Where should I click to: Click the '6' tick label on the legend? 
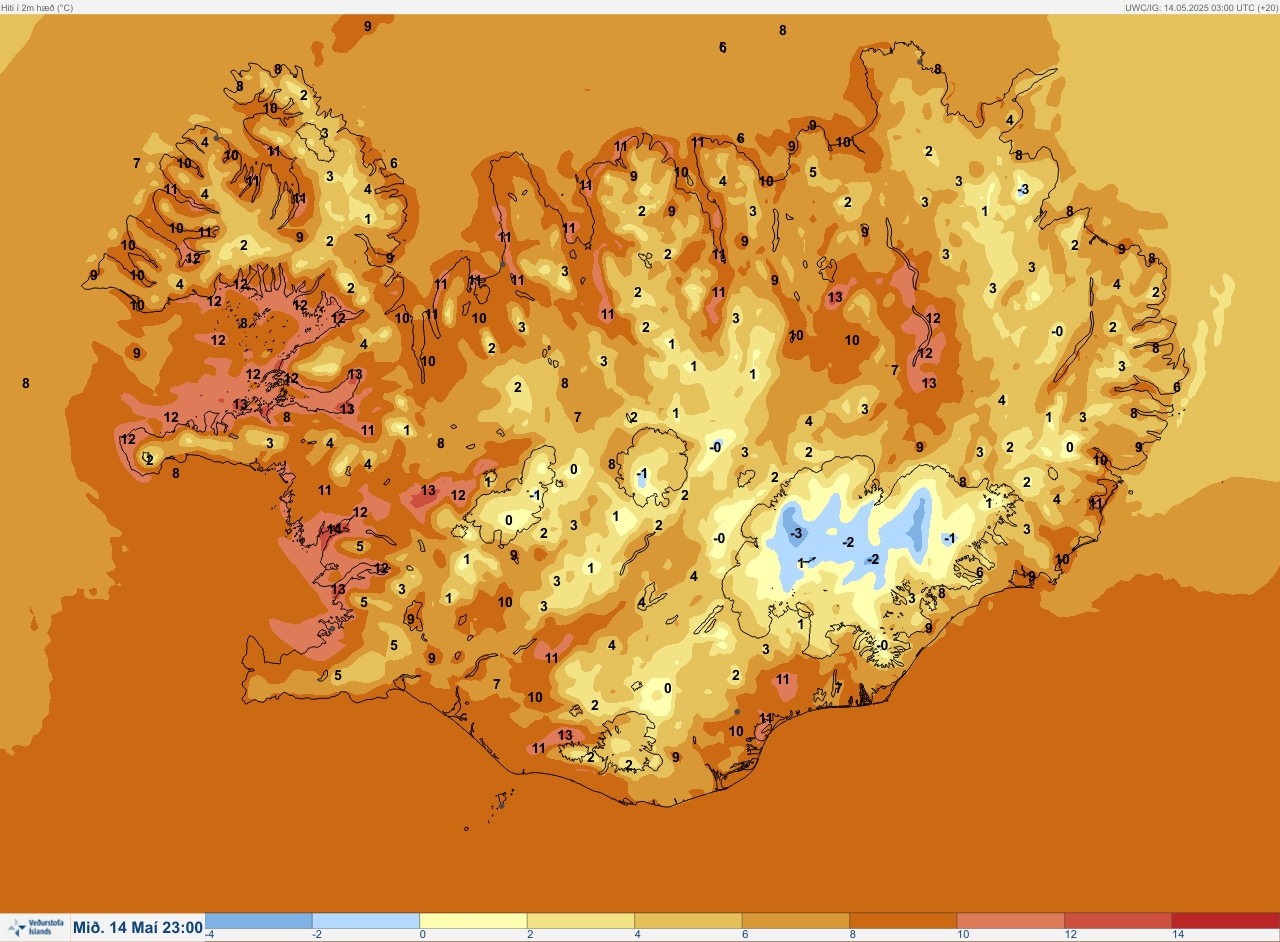pyautogui.click(x=745, y=934)
